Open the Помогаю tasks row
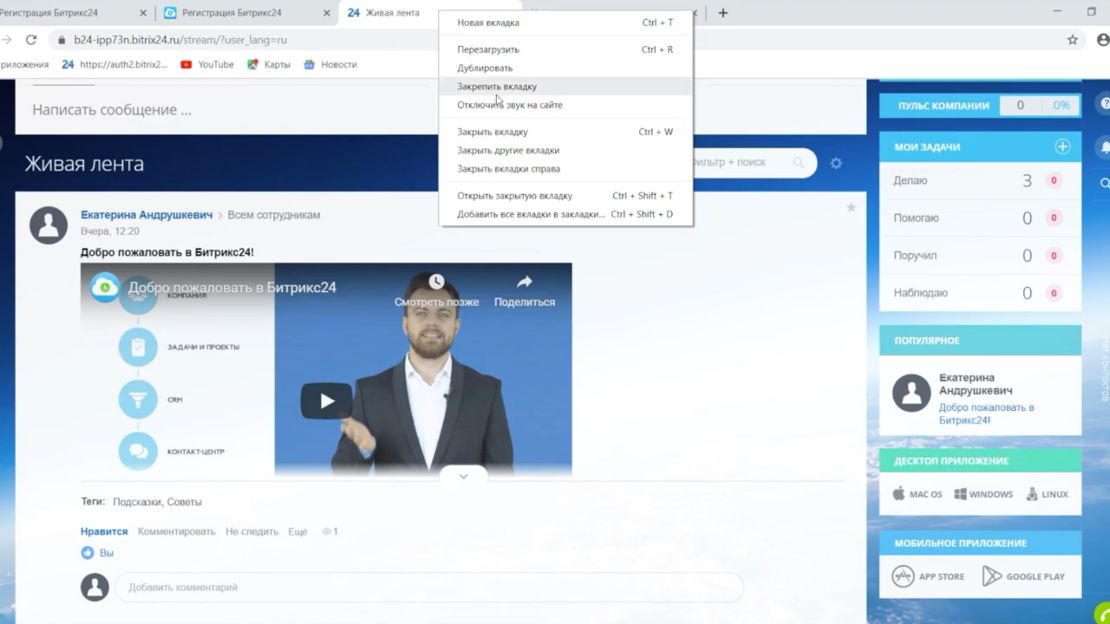The width and height of the screenshot is (1110, 624). tap(980, 218)
